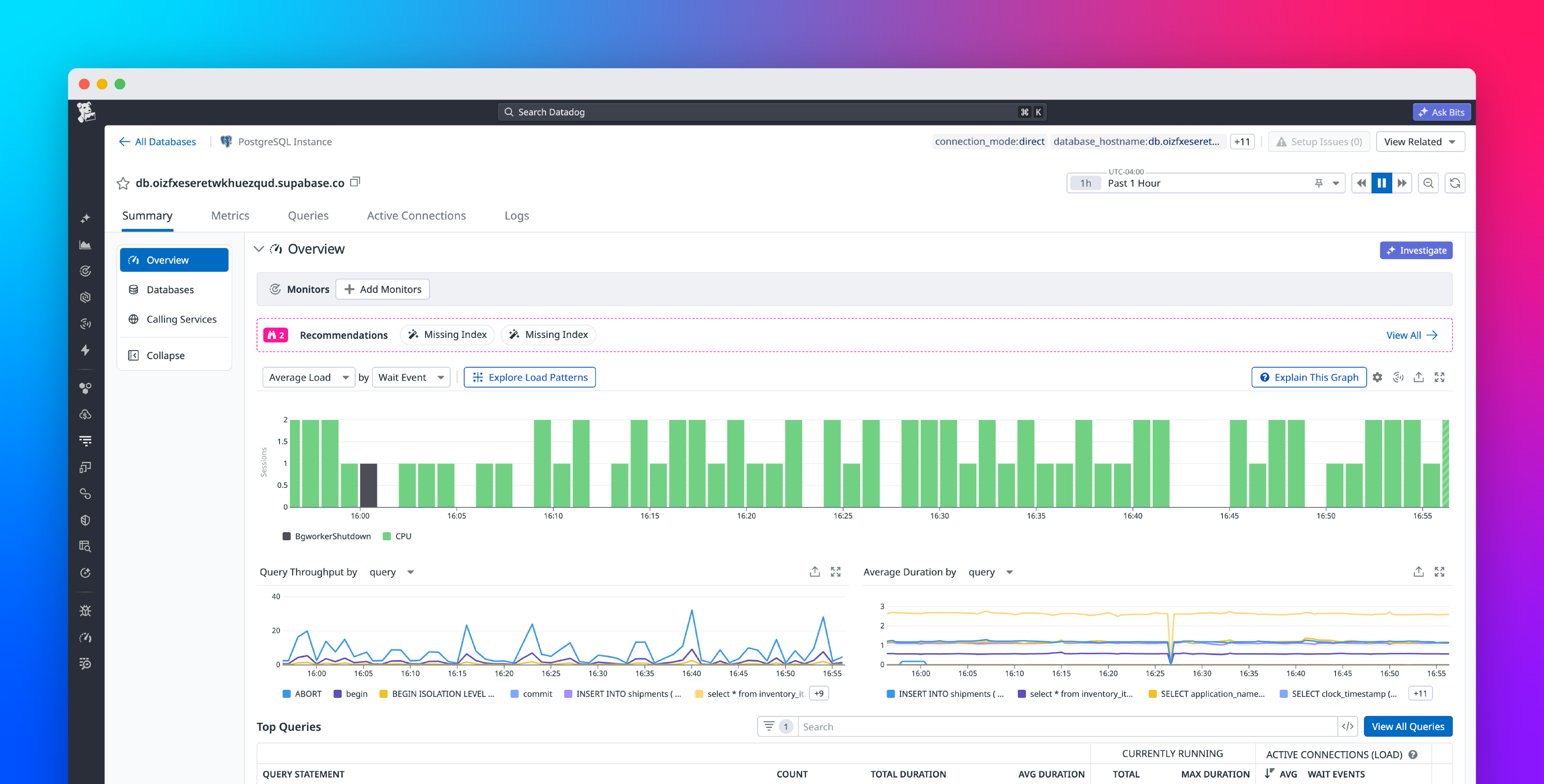Open the Bits AI sparkle sidebar icon
The width and height of the screenshot is (1544, 784).
pyautogui.click(x=86, y=218)
